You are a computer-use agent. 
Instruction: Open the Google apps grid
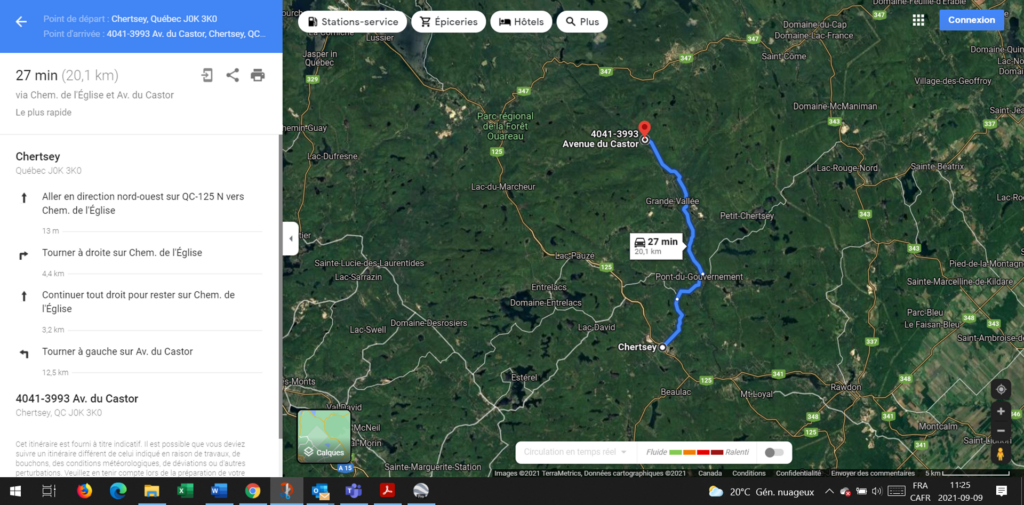[918, 20]
